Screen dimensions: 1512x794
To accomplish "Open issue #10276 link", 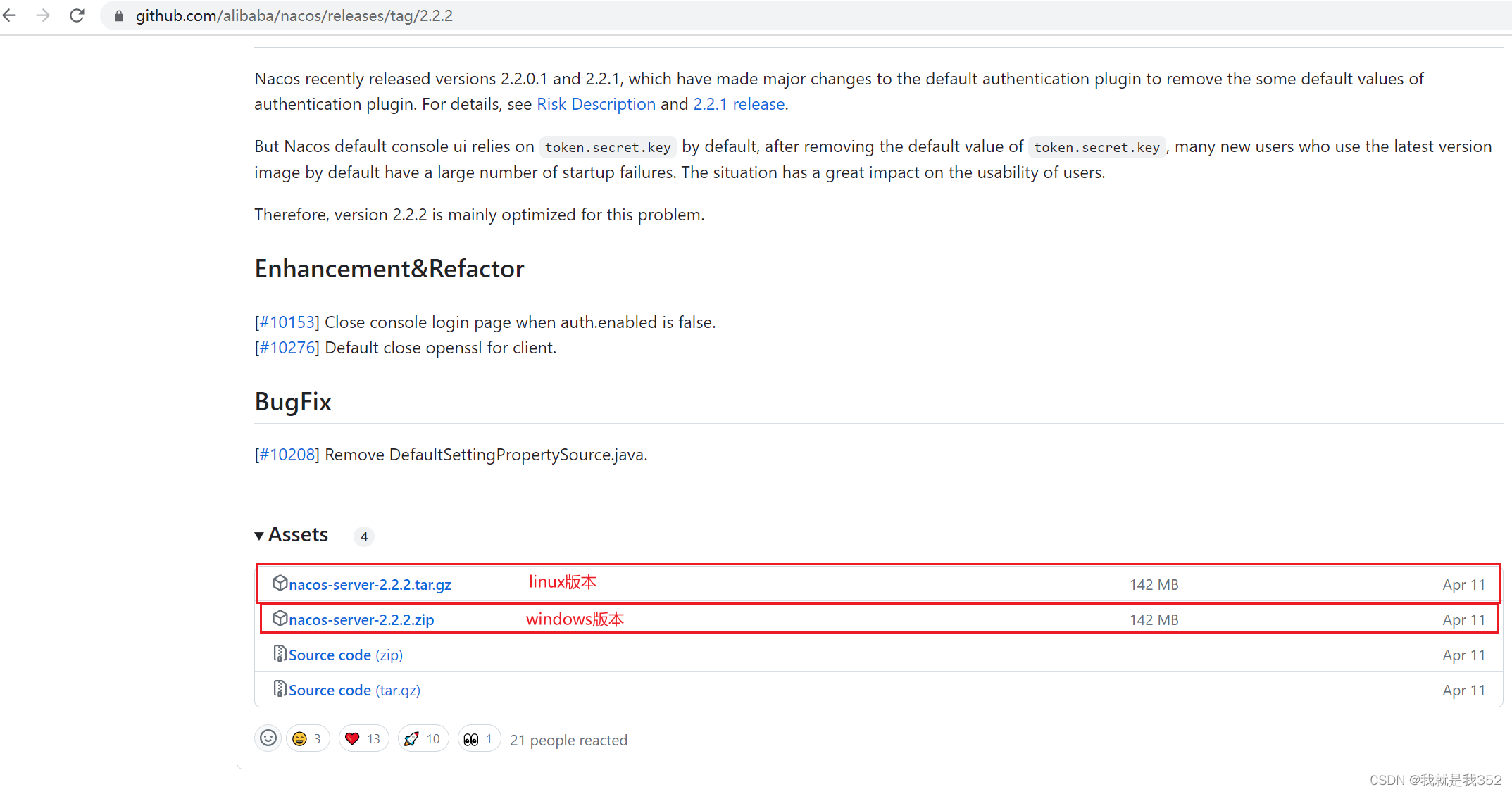I will point(287,348).
